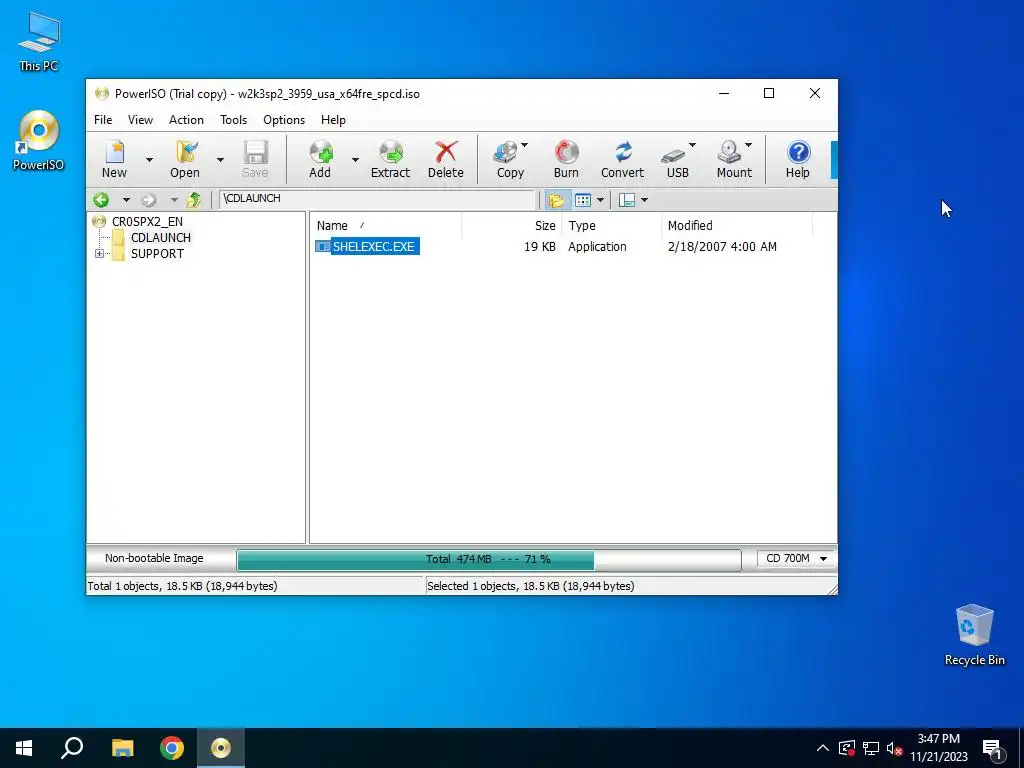The image size is (1024, 768).
Task: Select Recycle Bin desktop icon
Action: (x=974, y=635)
